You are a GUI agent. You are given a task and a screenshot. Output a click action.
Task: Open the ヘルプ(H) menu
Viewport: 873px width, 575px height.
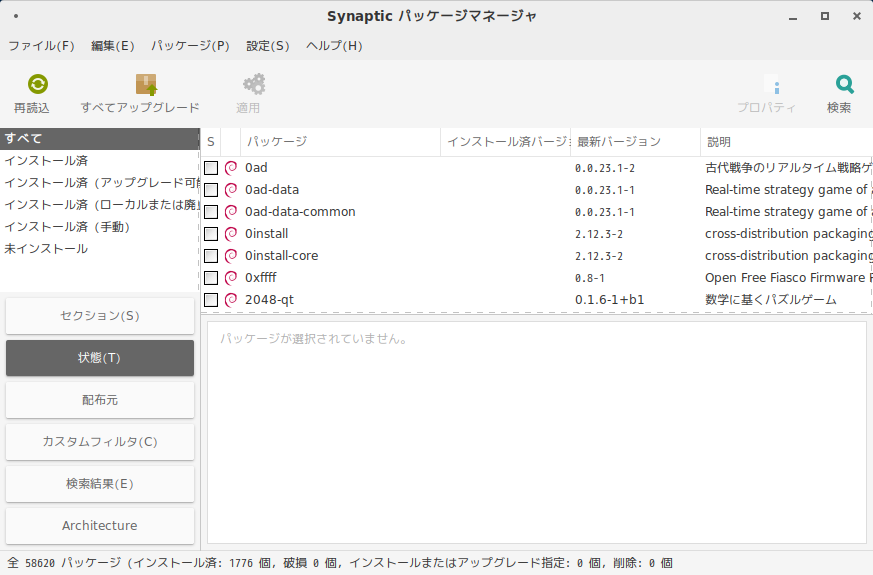(x=334, y=46)
